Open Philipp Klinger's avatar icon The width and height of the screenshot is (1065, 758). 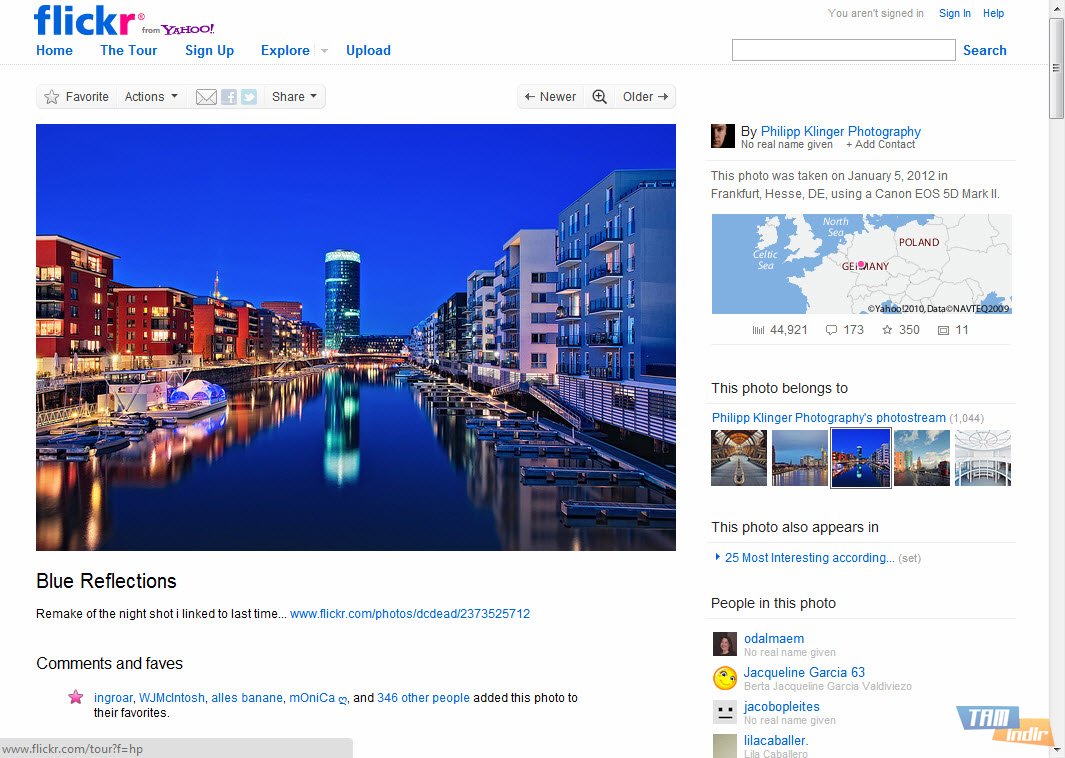[723, 136]
